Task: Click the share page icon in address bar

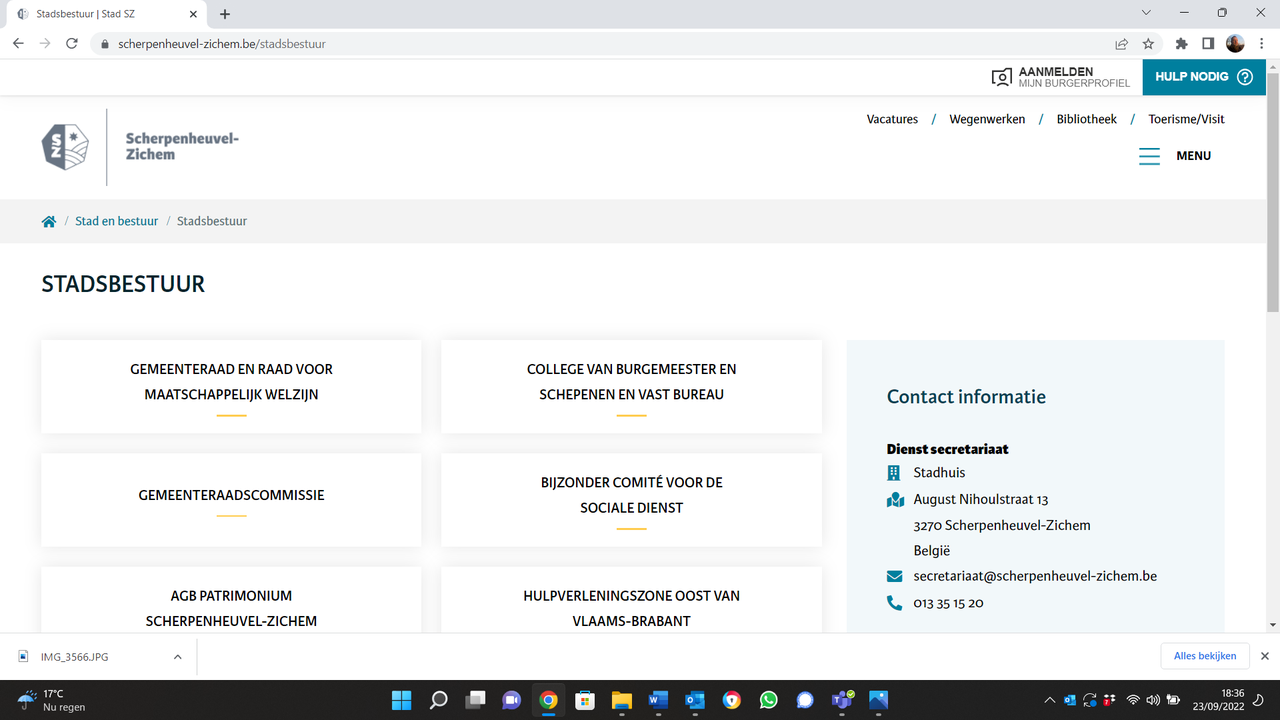Action: 1121,44
